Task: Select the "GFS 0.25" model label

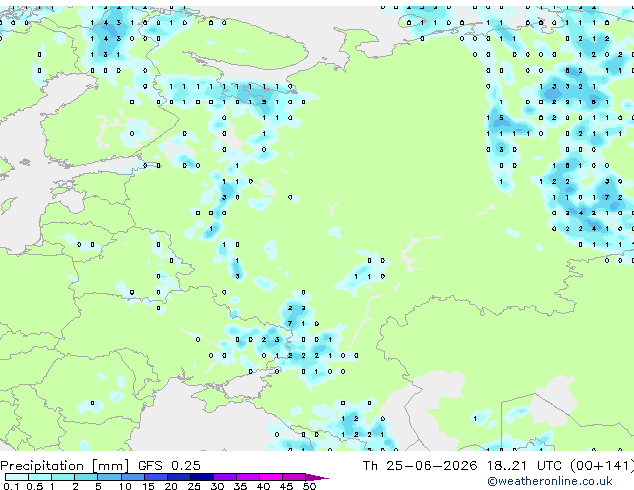Action: tap(169, 466)
